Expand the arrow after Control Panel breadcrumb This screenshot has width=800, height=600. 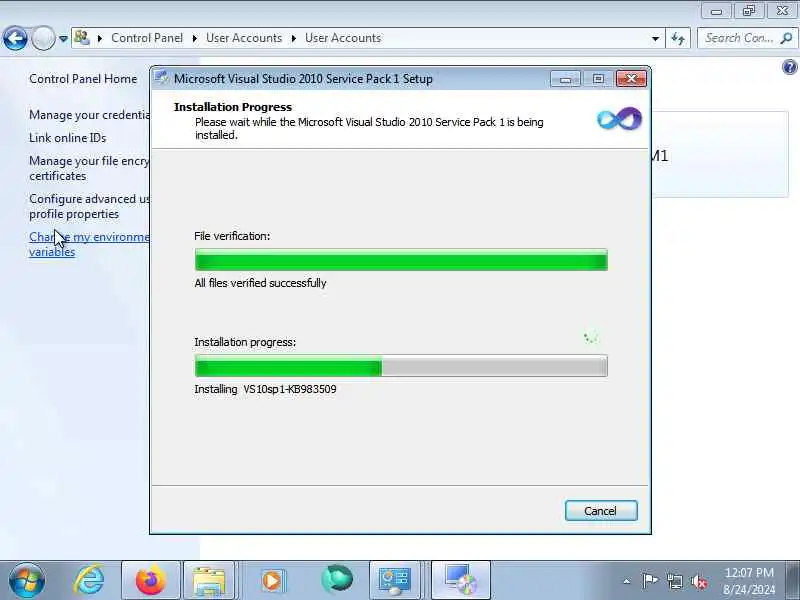(194, 38)
